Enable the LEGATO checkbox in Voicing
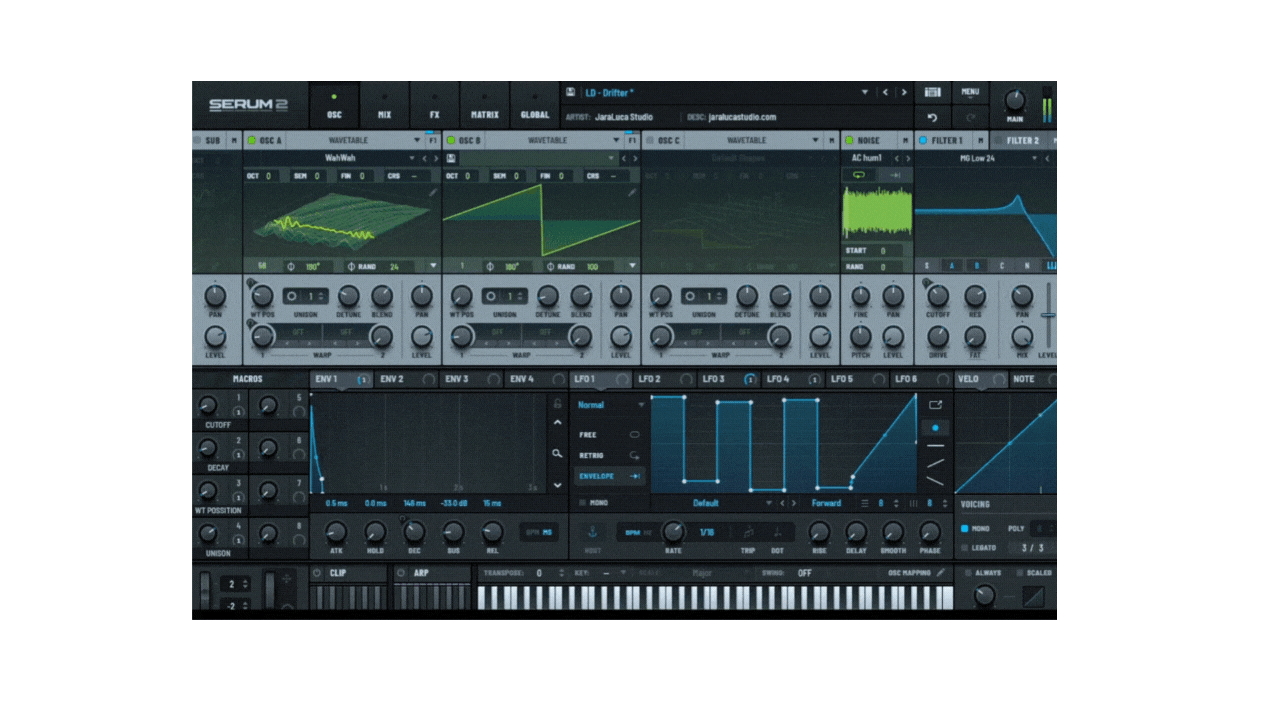1280x720 pixels. pos(965,548)
